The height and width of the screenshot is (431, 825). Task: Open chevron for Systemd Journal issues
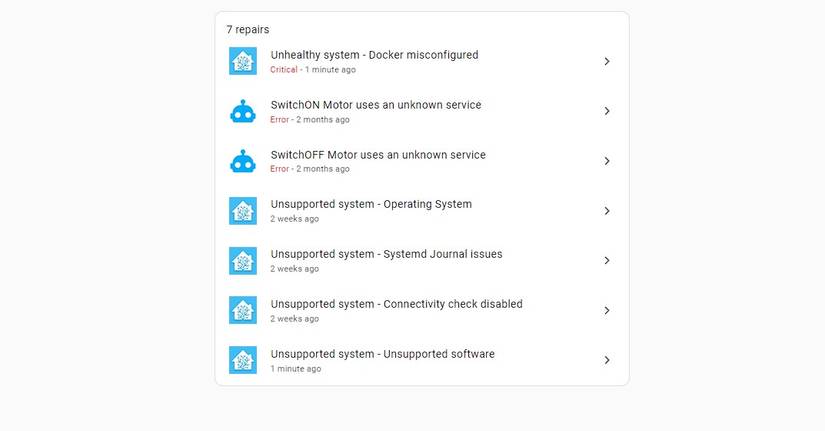tap(606, 261)
